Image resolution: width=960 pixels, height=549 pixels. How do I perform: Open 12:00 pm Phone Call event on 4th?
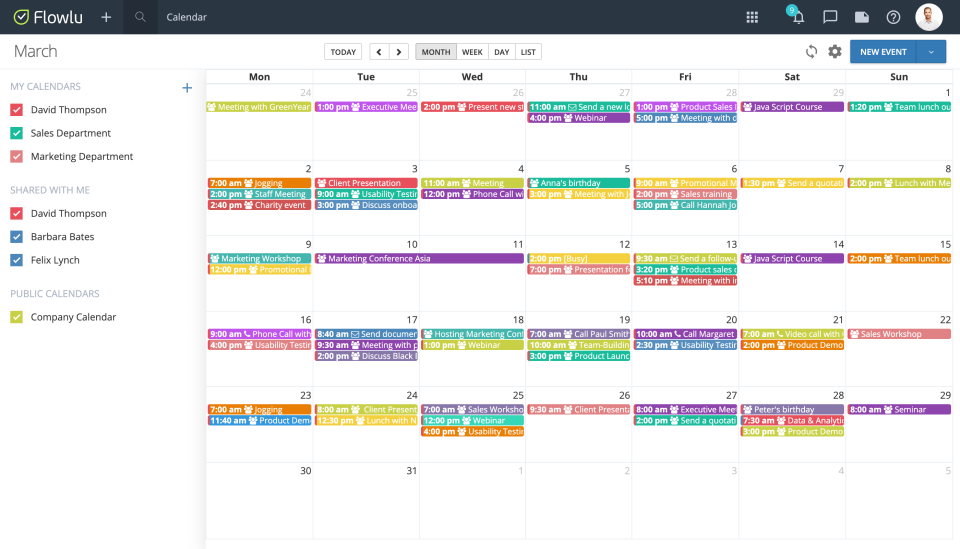[x=473, y=193]
